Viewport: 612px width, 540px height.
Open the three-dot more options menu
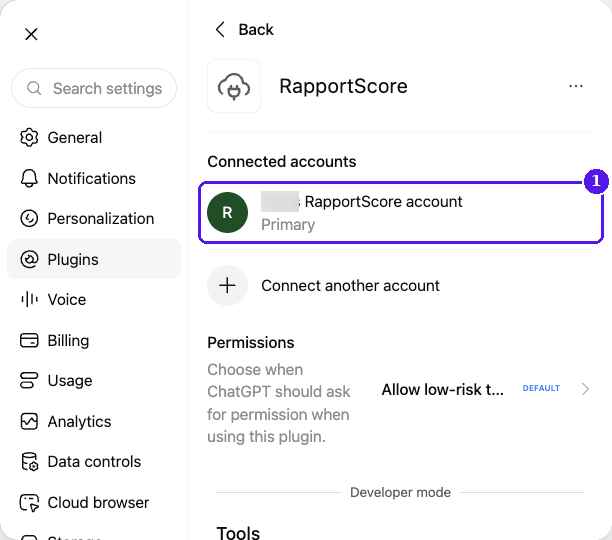pos(576,86)
